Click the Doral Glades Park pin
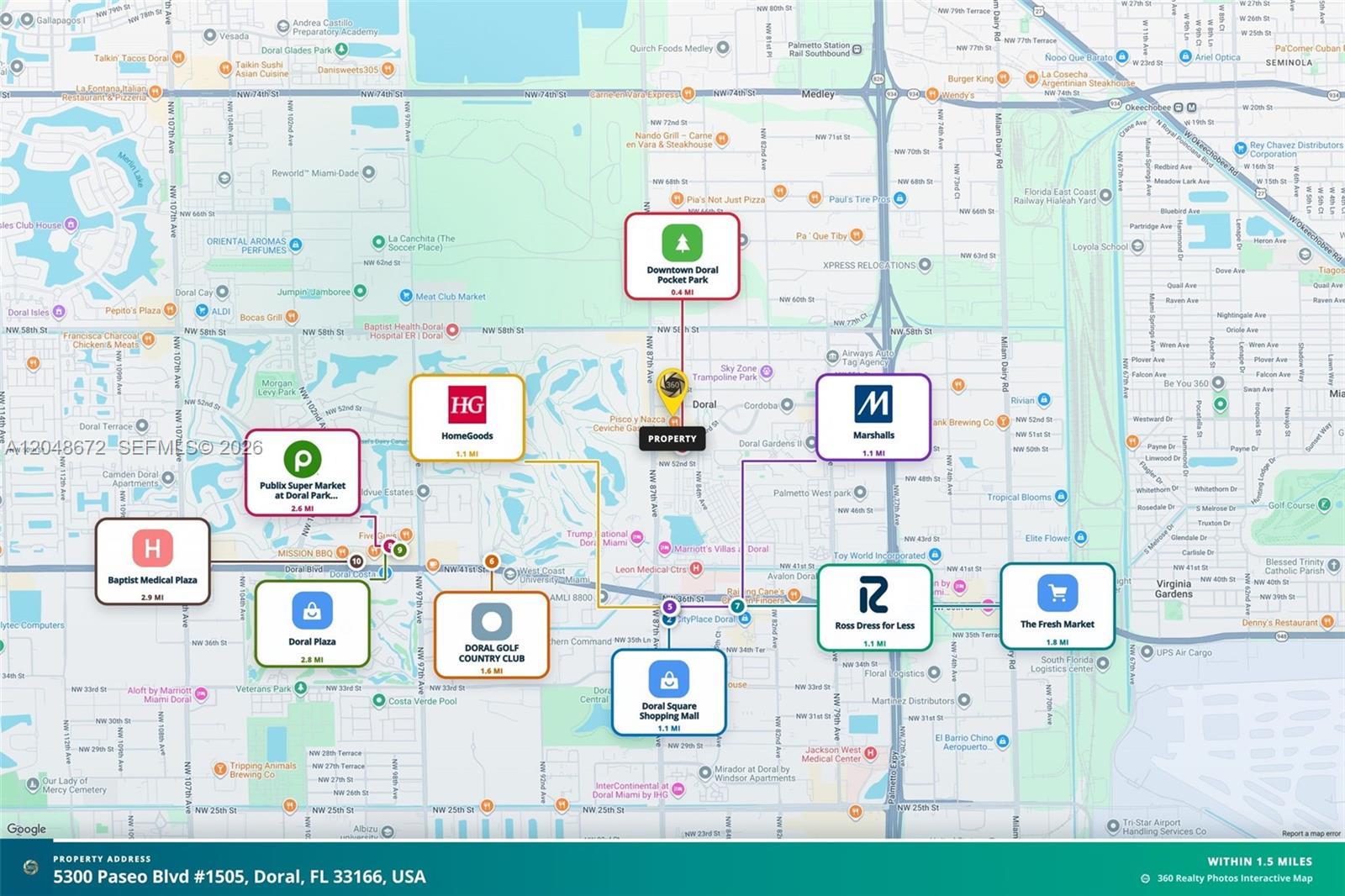The height and width of the screenshot is (896, 1345). [x=342, y=50]
